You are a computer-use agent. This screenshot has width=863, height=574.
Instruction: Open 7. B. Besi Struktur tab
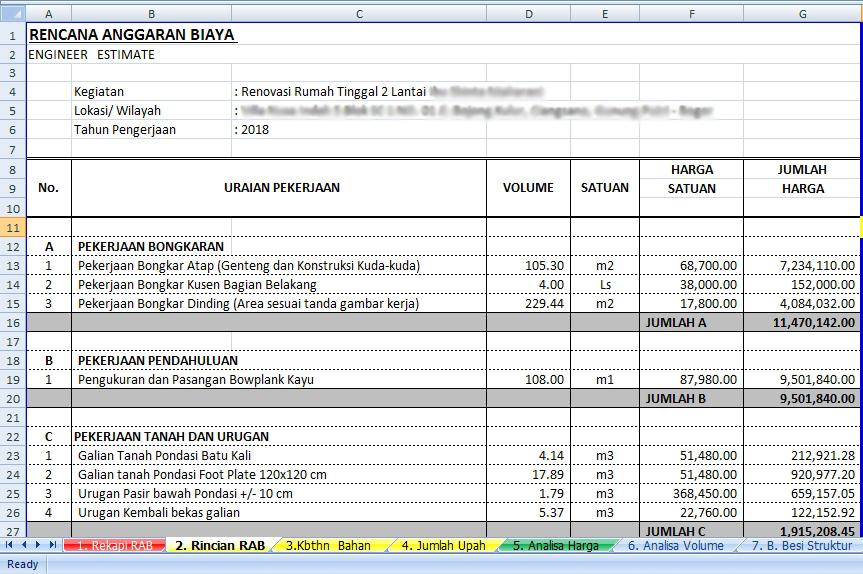801,546
